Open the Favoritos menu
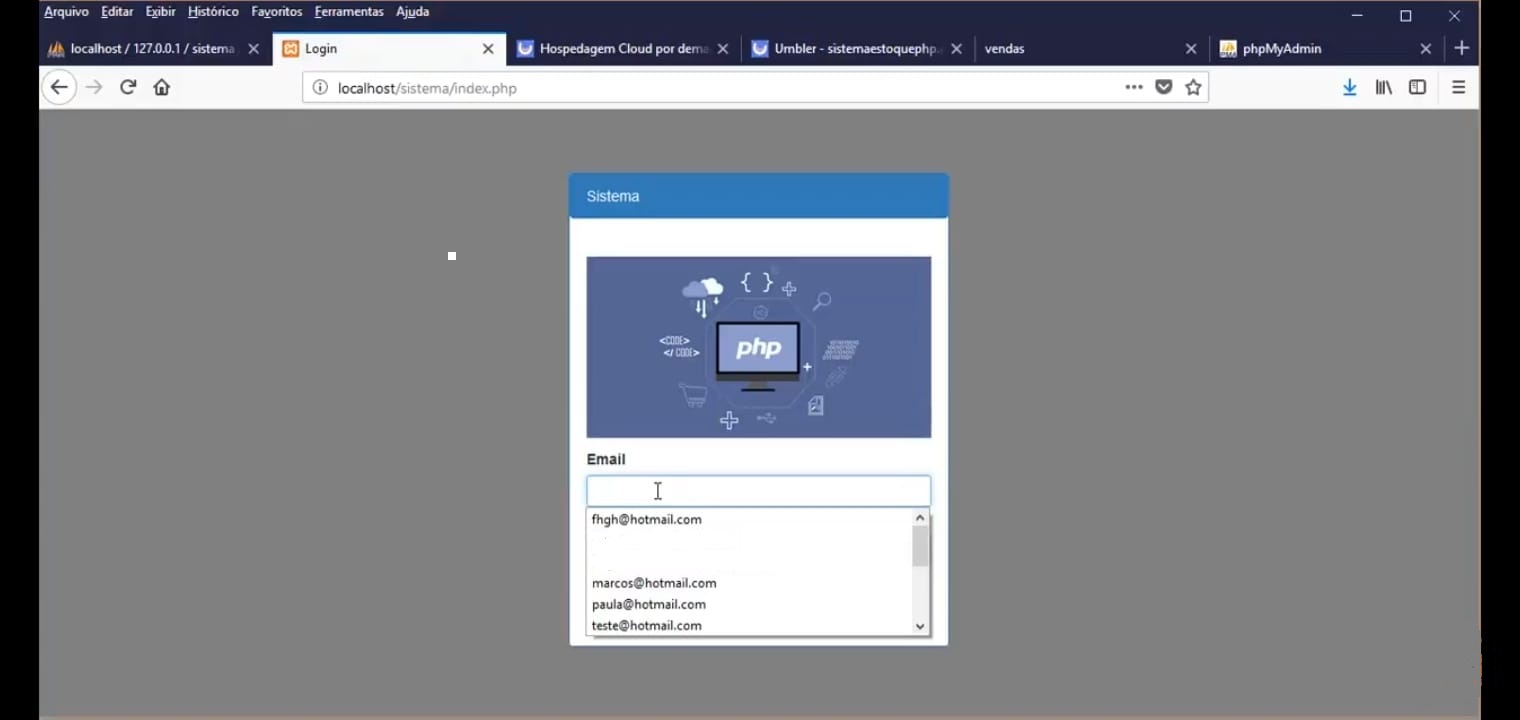This screenshot has height=720, width=1520. click(x=277, y=12)
